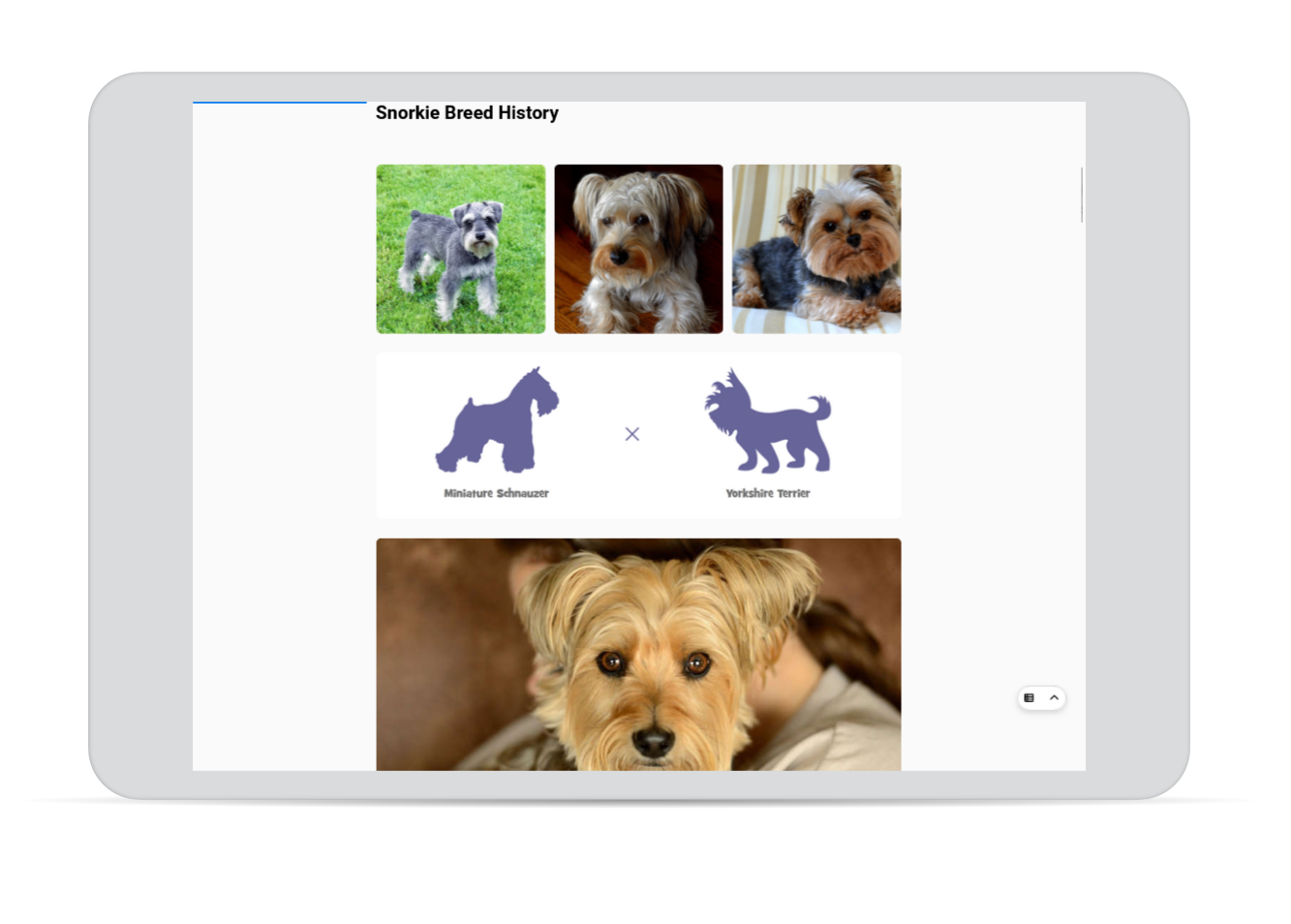This screenshot has width=1291, height=924.
Task: Click the page scrollbar thumb
Action: click(1082, 195)
